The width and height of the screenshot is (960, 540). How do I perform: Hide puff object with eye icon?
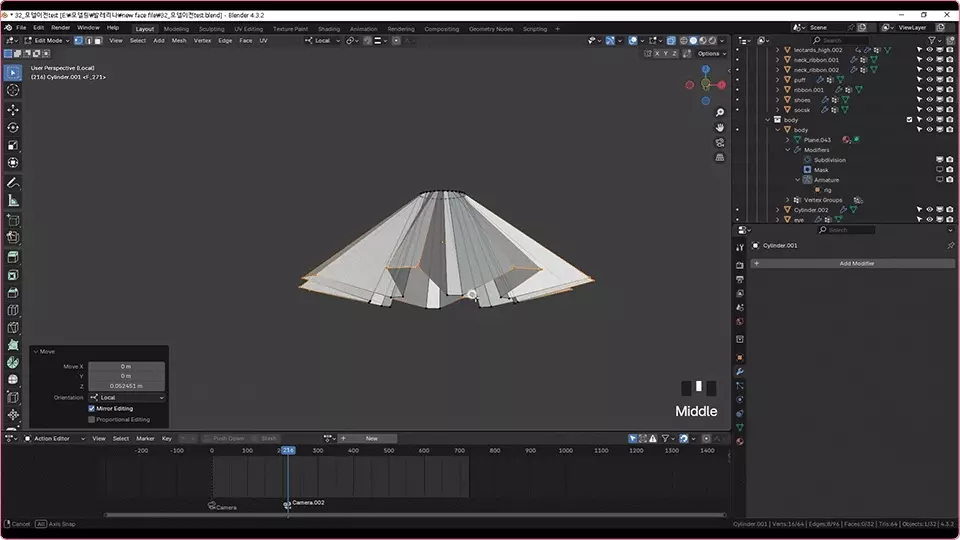[x=929, y=80]
